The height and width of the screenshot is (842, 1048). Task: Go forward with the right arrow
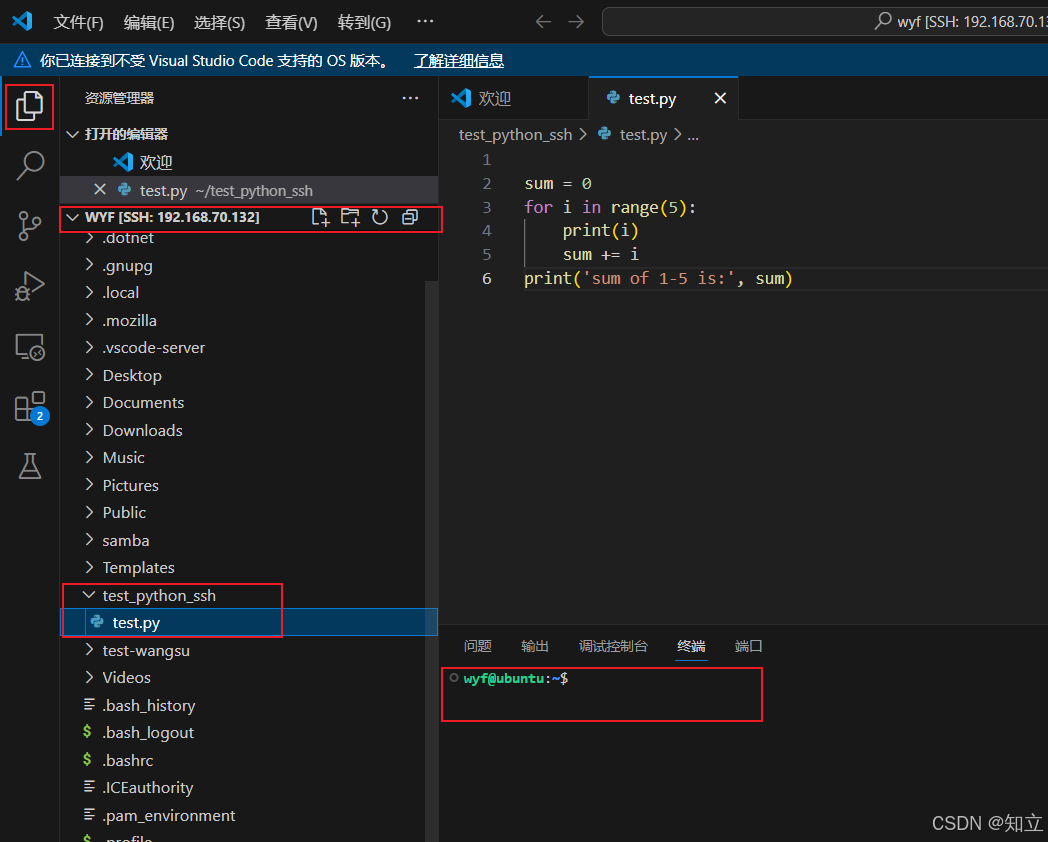coord(576,22)
